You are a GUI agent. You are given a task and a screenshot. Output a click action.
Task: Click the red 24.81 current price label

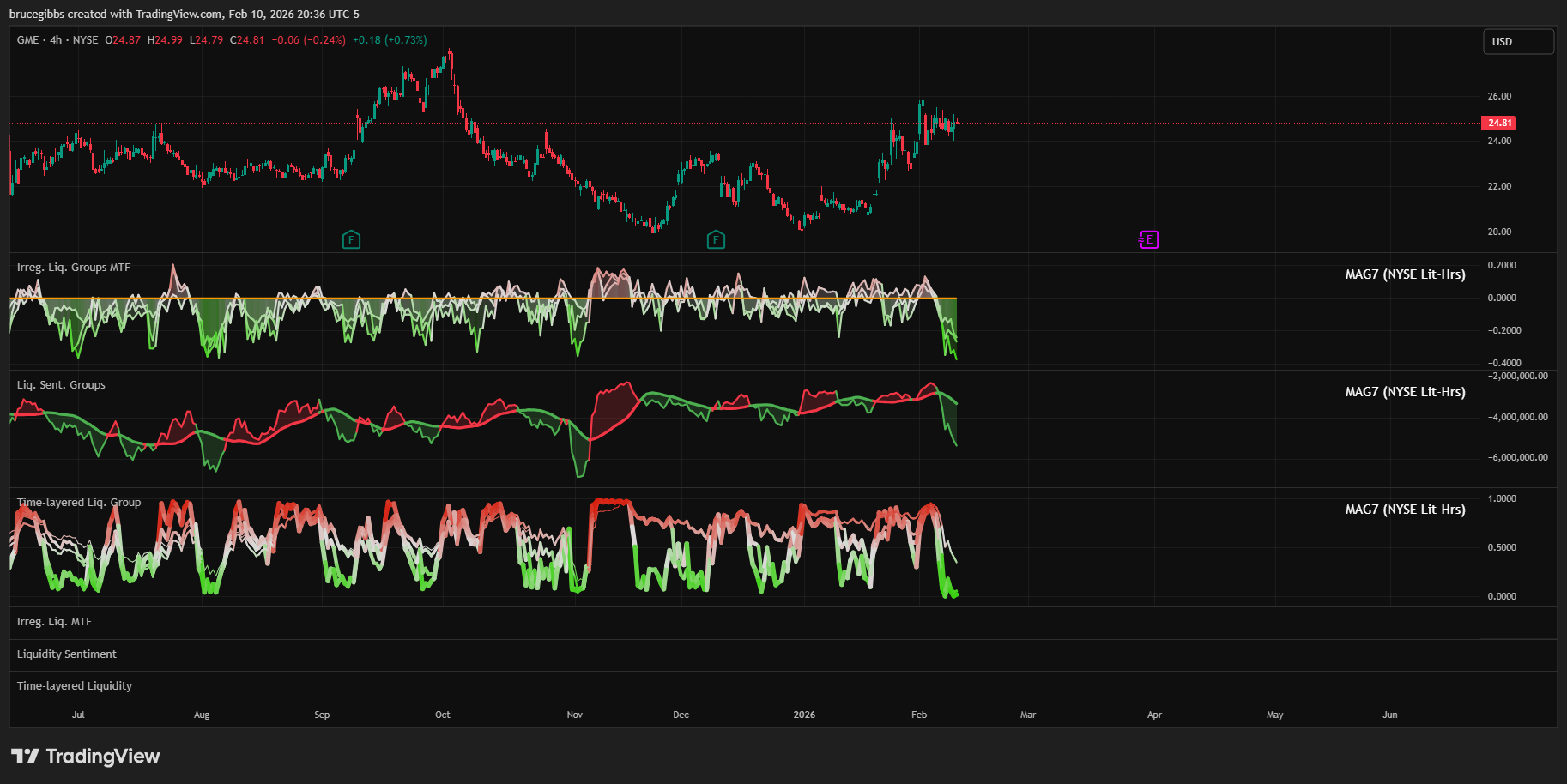[x=1498, y=123]
